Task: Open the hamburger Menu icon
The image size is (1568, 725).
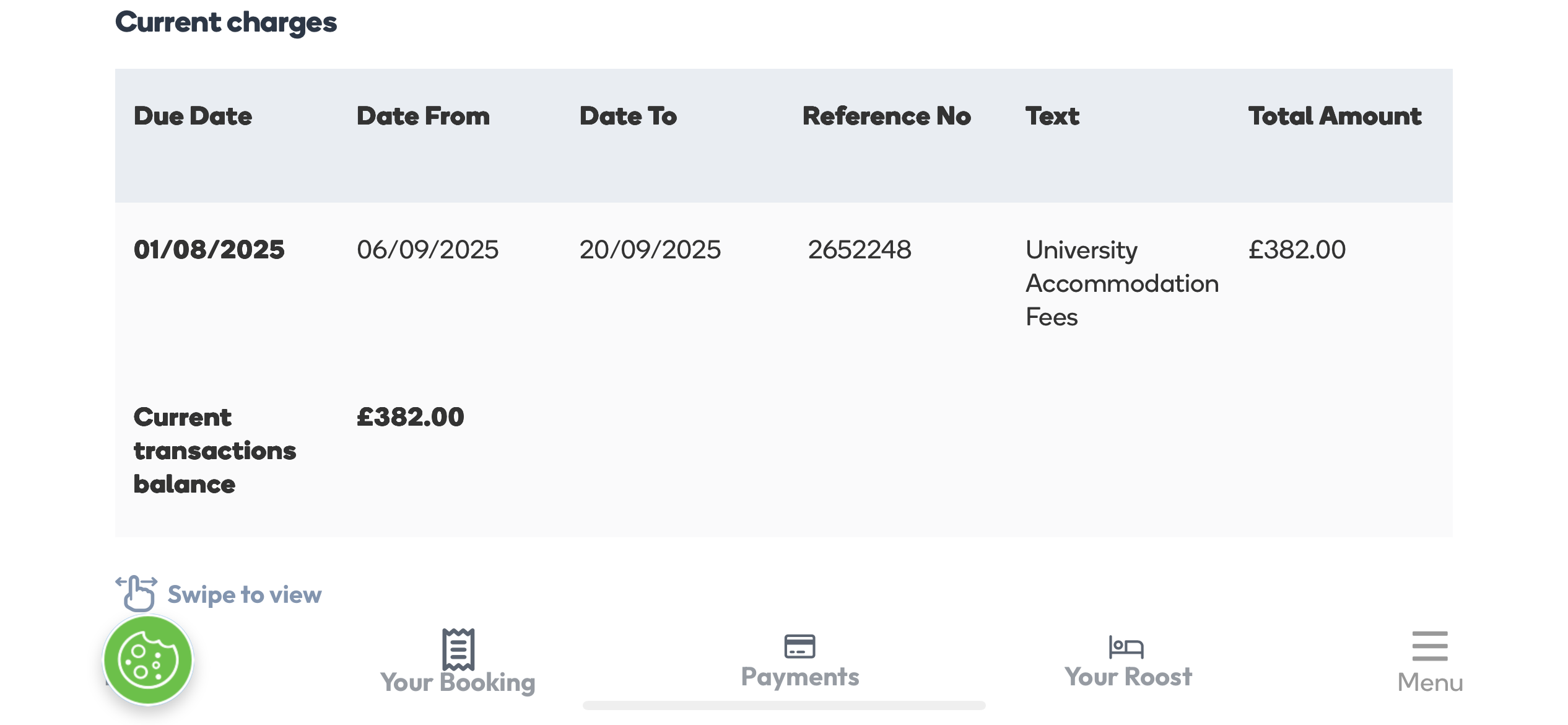Action: click(x=1430, y=646)
